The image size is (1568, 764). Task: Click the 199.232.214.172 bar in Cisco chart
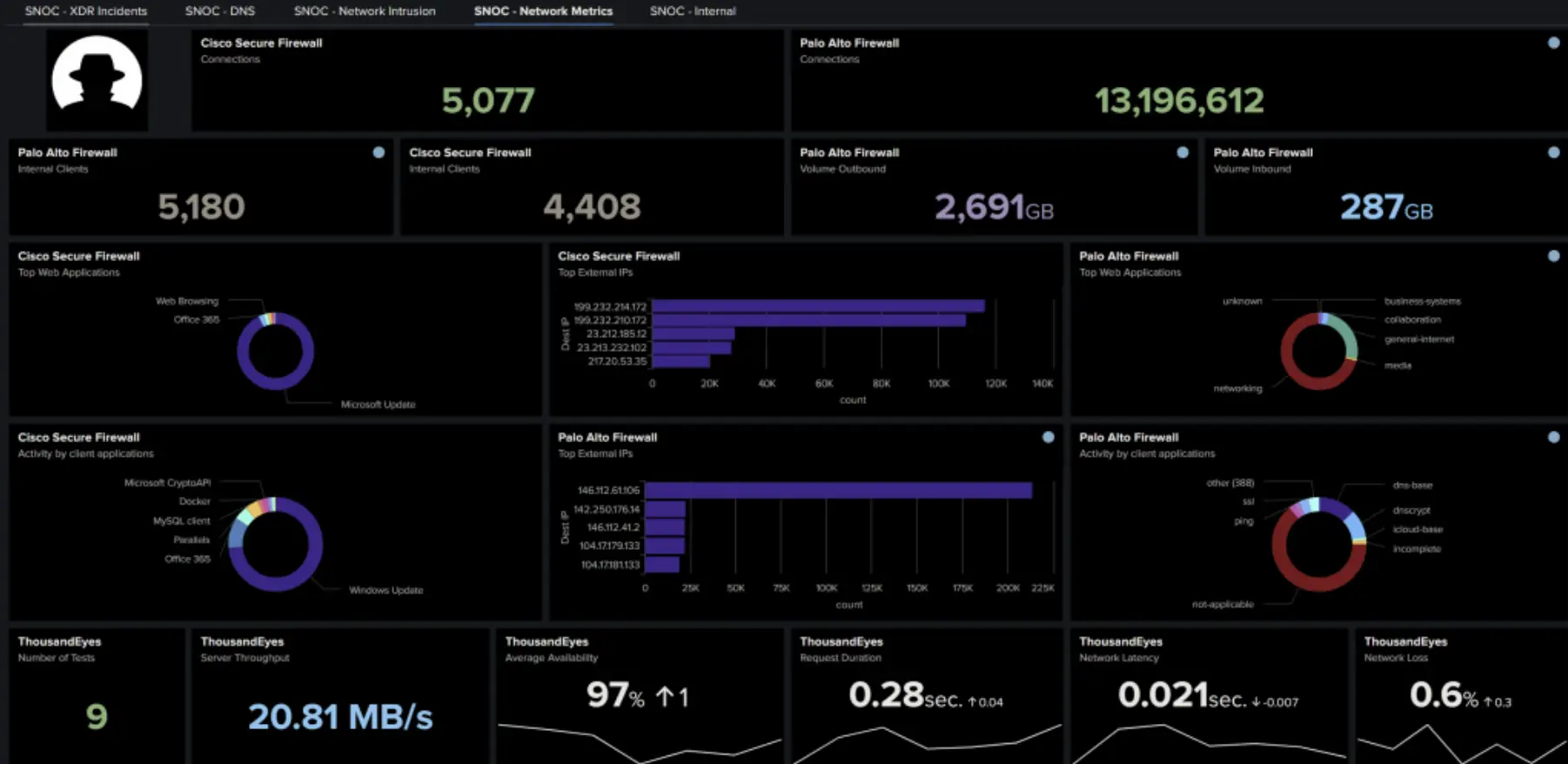[818, 306]
